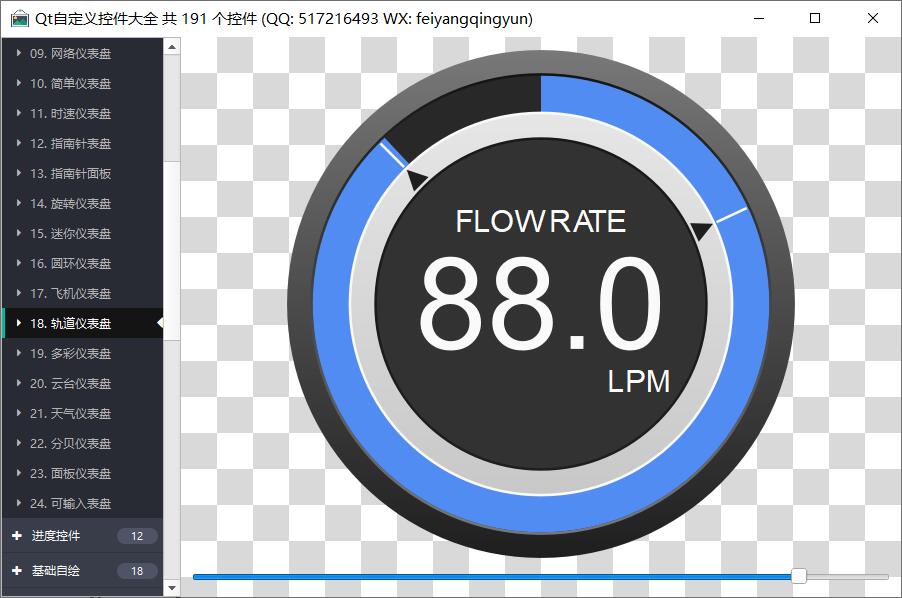Expand the 进度控件 category
The width and height of the screenshot is (902, 598).
(56, 536)
